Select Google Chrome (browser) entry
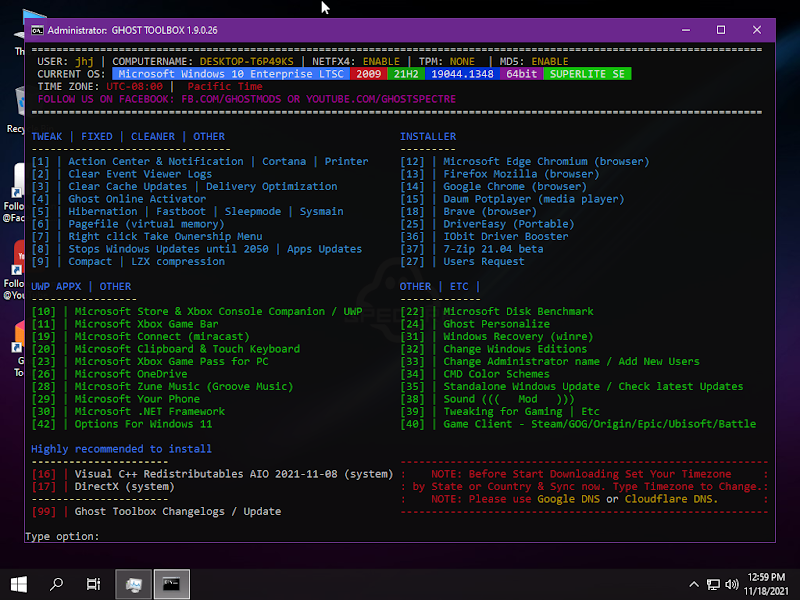 515,186
